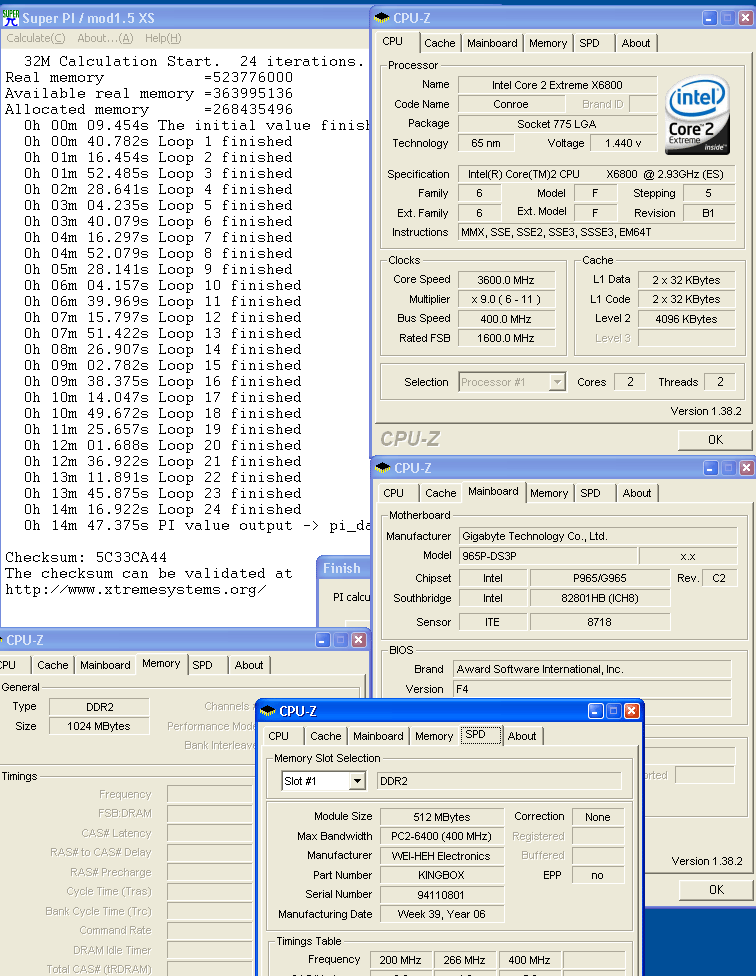Viewport: 756px width, 976px height.
Task: Select About tab in Memory CPU-Z window
Action: coord(249,665)
